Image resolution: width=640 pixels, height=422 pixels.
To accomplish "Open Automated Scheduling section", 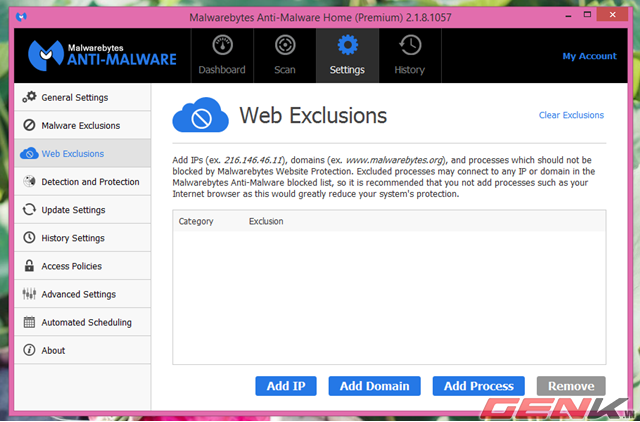I will (x=82, y=322).
